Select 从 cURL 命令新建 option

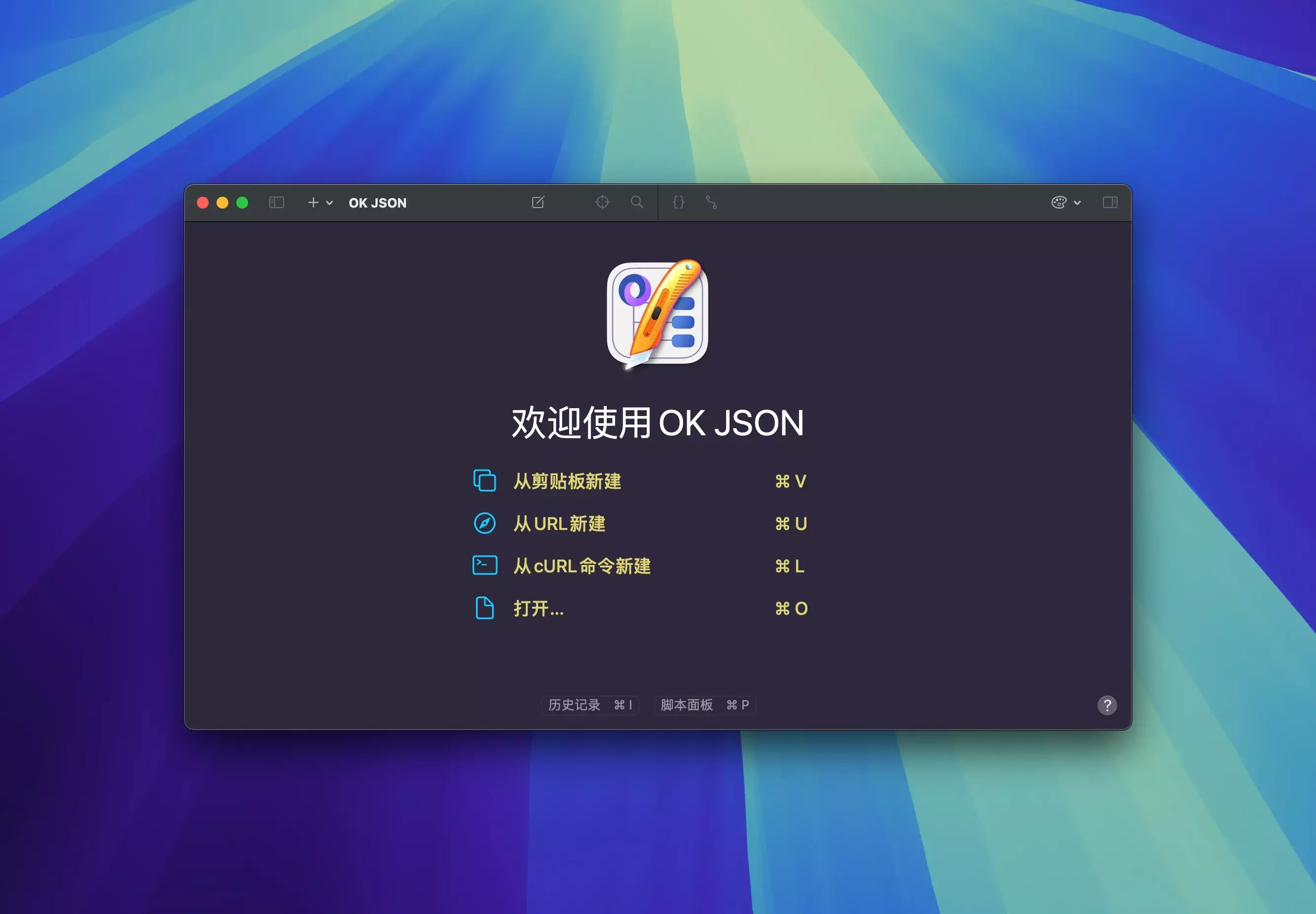coord(582,566)
